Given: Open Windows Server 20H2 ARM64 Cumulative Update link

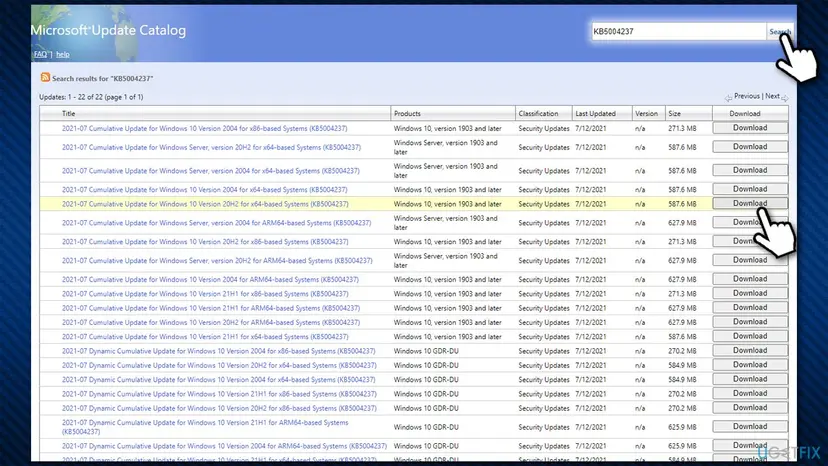Looking at the screenshot, I should [x=217, y=260].
